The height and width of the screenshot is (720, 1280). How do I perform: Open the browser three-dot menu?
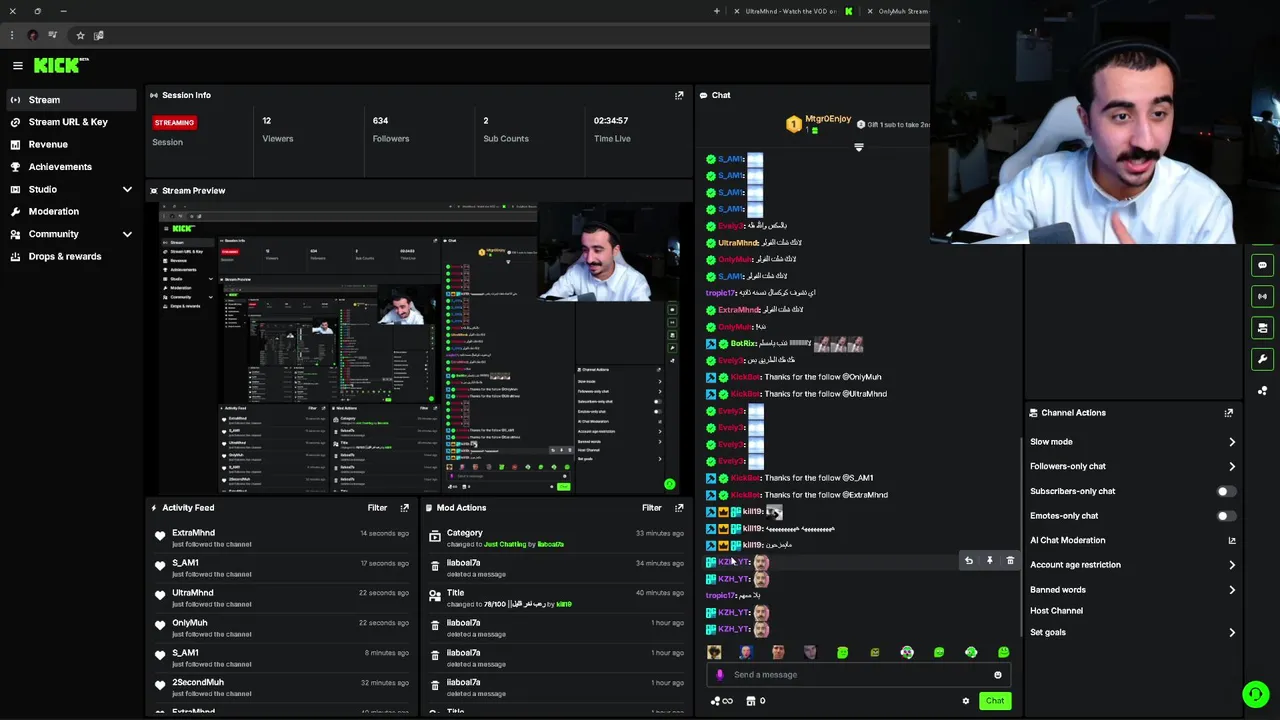pos(11,35)
